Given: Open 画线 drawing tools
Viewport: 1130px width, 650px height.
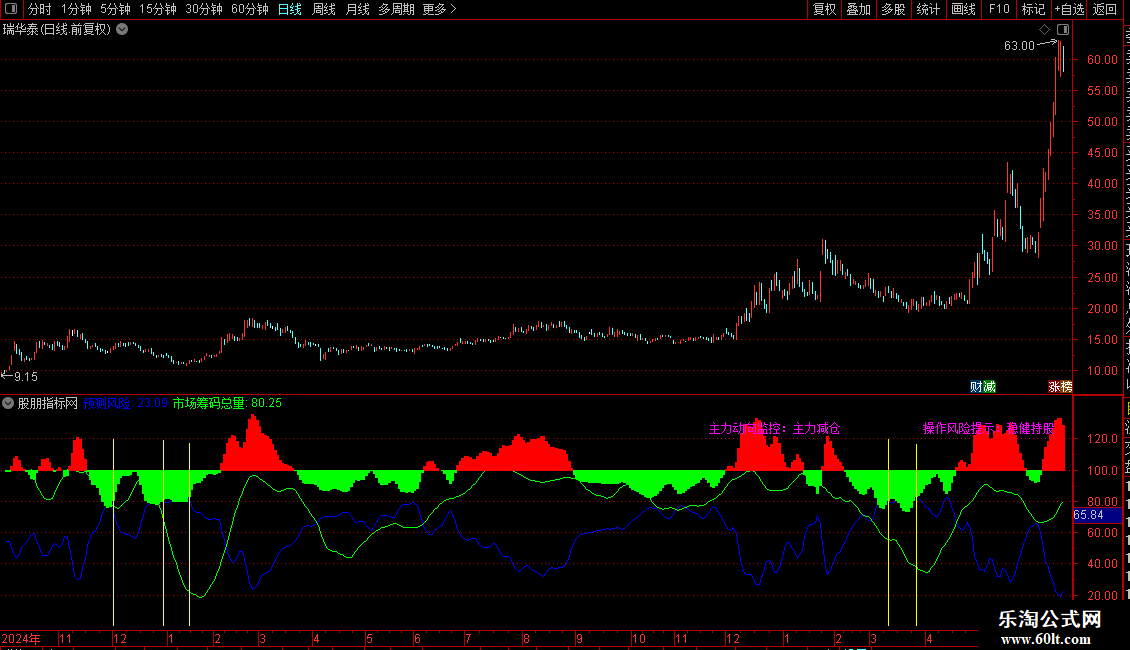Looking at the screenshot, I should tap(963, 9).
